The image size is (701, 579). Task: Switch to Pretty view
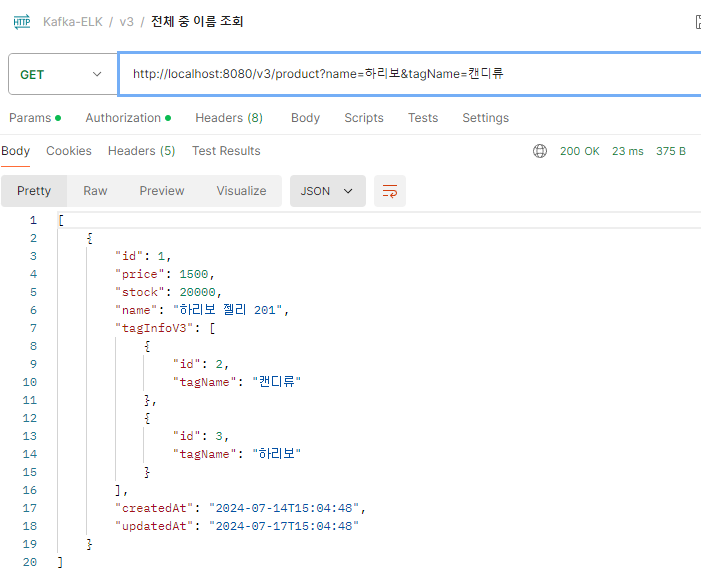[x=34, y=191]
